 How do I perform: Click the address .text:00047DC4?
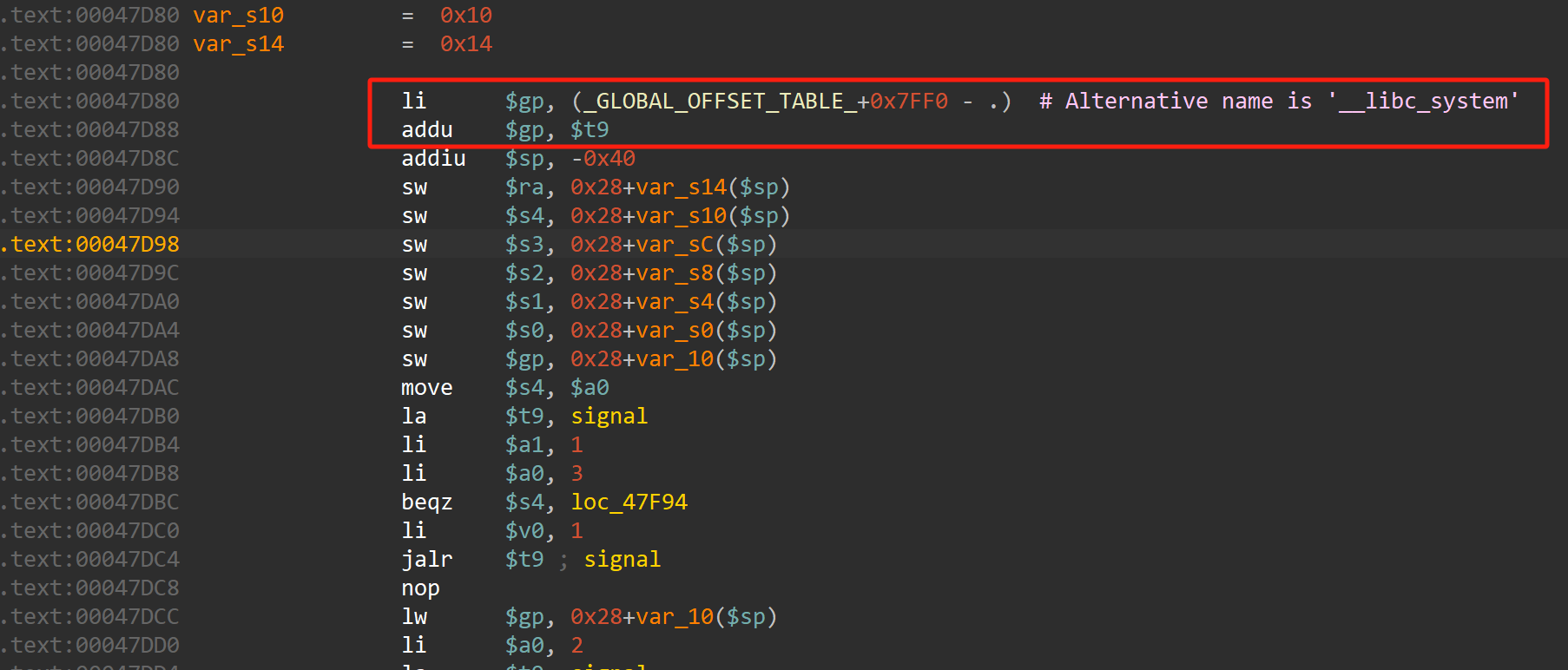coord(91,560)
